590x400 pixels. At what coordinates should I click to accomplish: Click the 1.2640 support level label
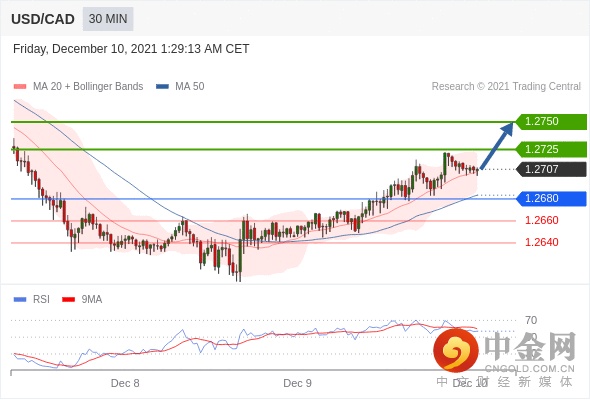pyautogui.click(x=541, y=242)
